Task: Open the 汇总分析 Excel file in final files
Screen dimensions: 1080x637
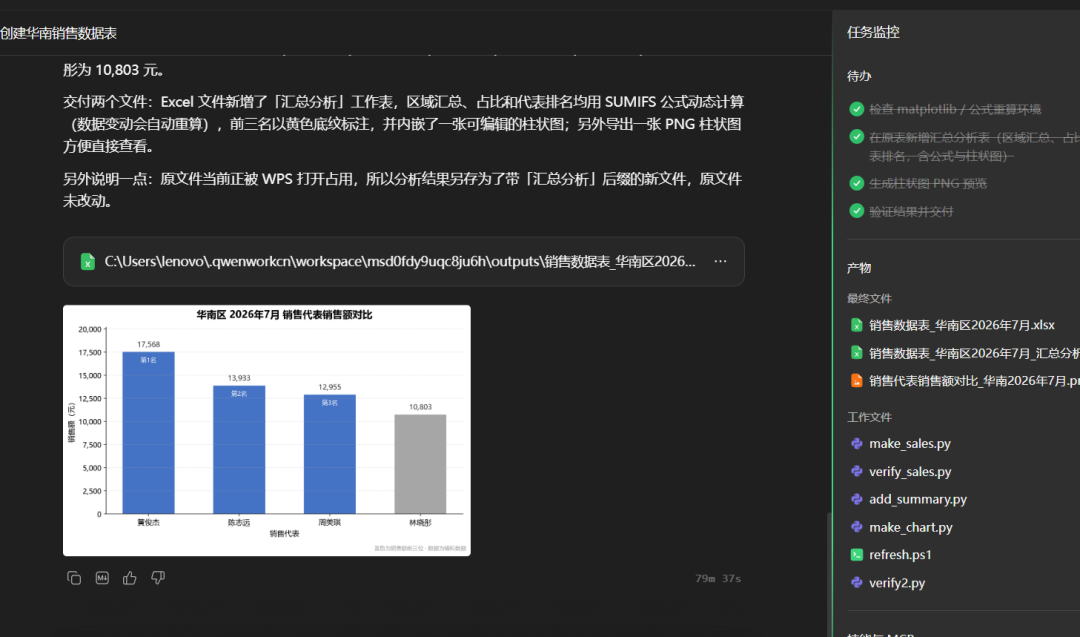Action: click(974, 353)
